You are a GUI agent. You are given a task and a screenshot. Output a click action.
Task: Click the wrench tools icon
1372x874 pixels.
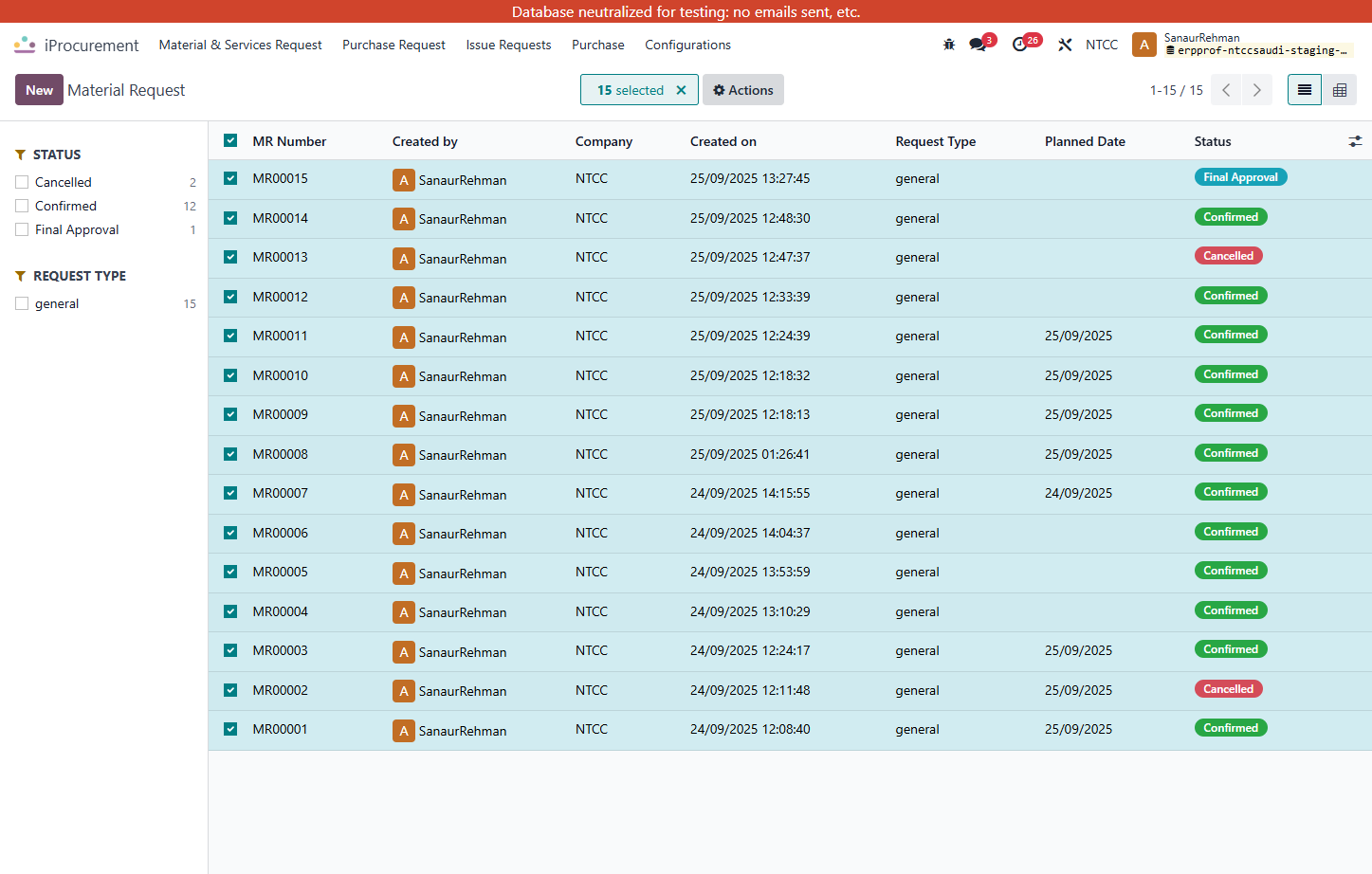[x=1065, y=45]
